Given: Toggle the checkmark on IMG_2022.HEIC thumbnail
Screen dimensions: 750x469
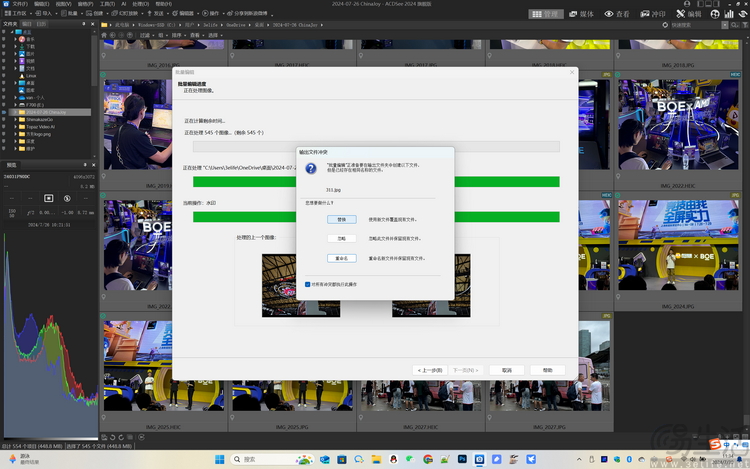Looking at the screenshot, I should point(618,75).
